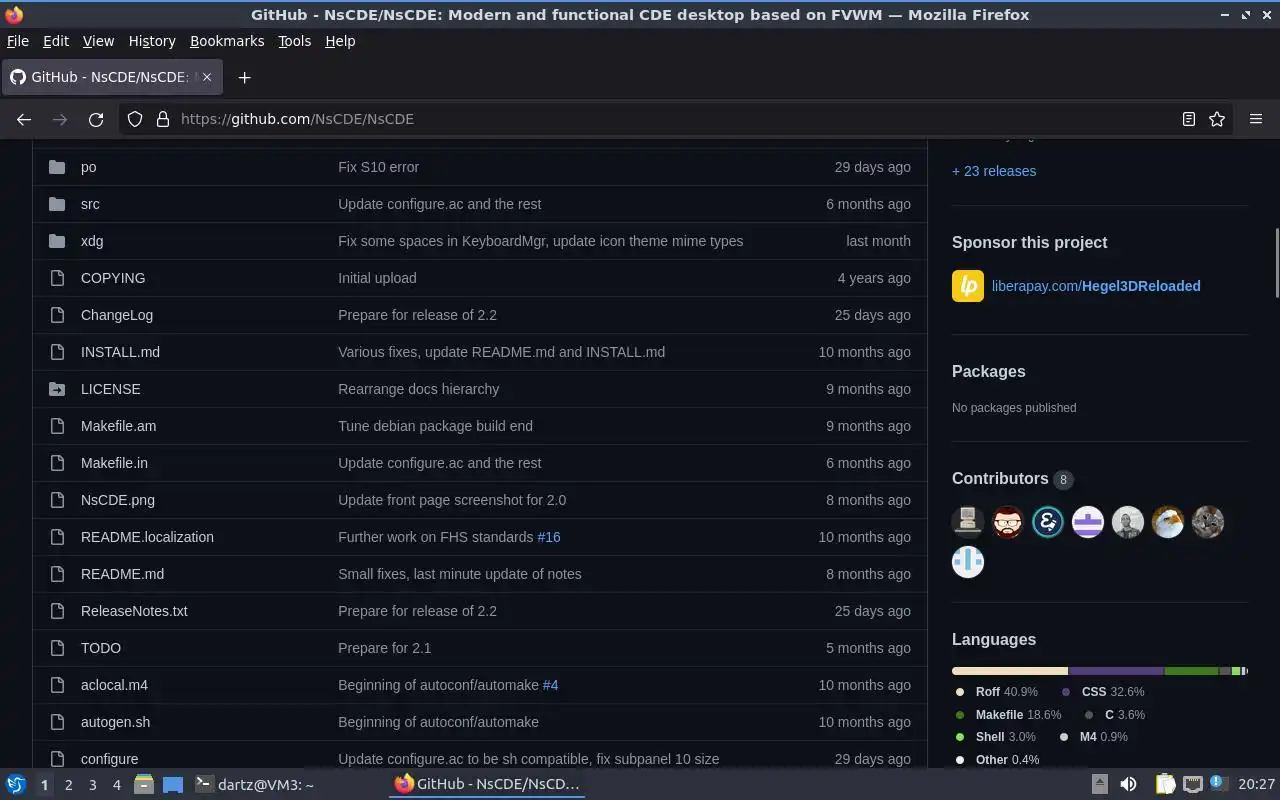This screenshot has height=800, width=1280.
Task: Bookmark this page with the star
Action: point(1217,119)
